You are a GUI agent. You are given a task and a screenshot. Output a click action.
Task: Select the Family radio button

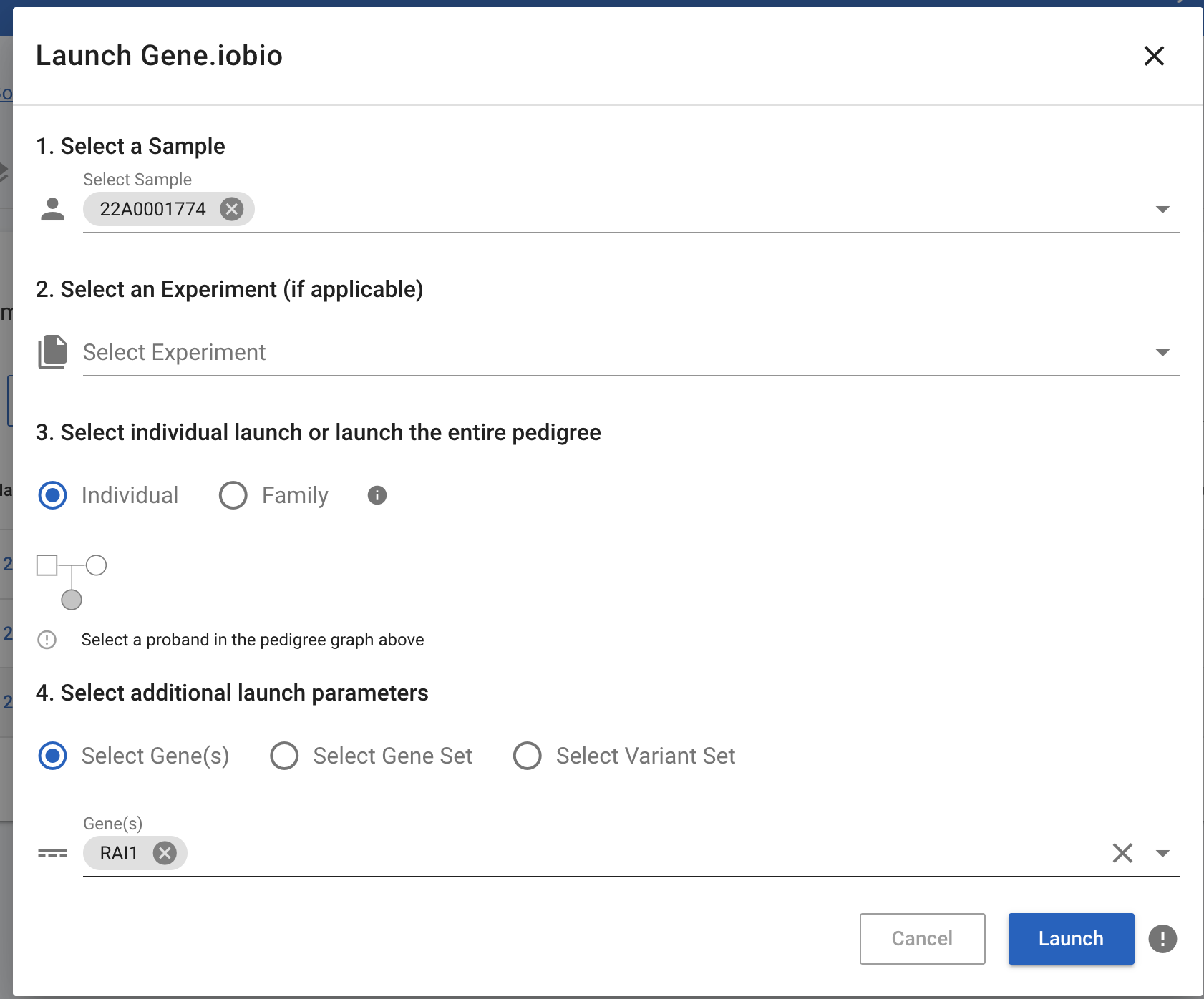tap(233, 494)
